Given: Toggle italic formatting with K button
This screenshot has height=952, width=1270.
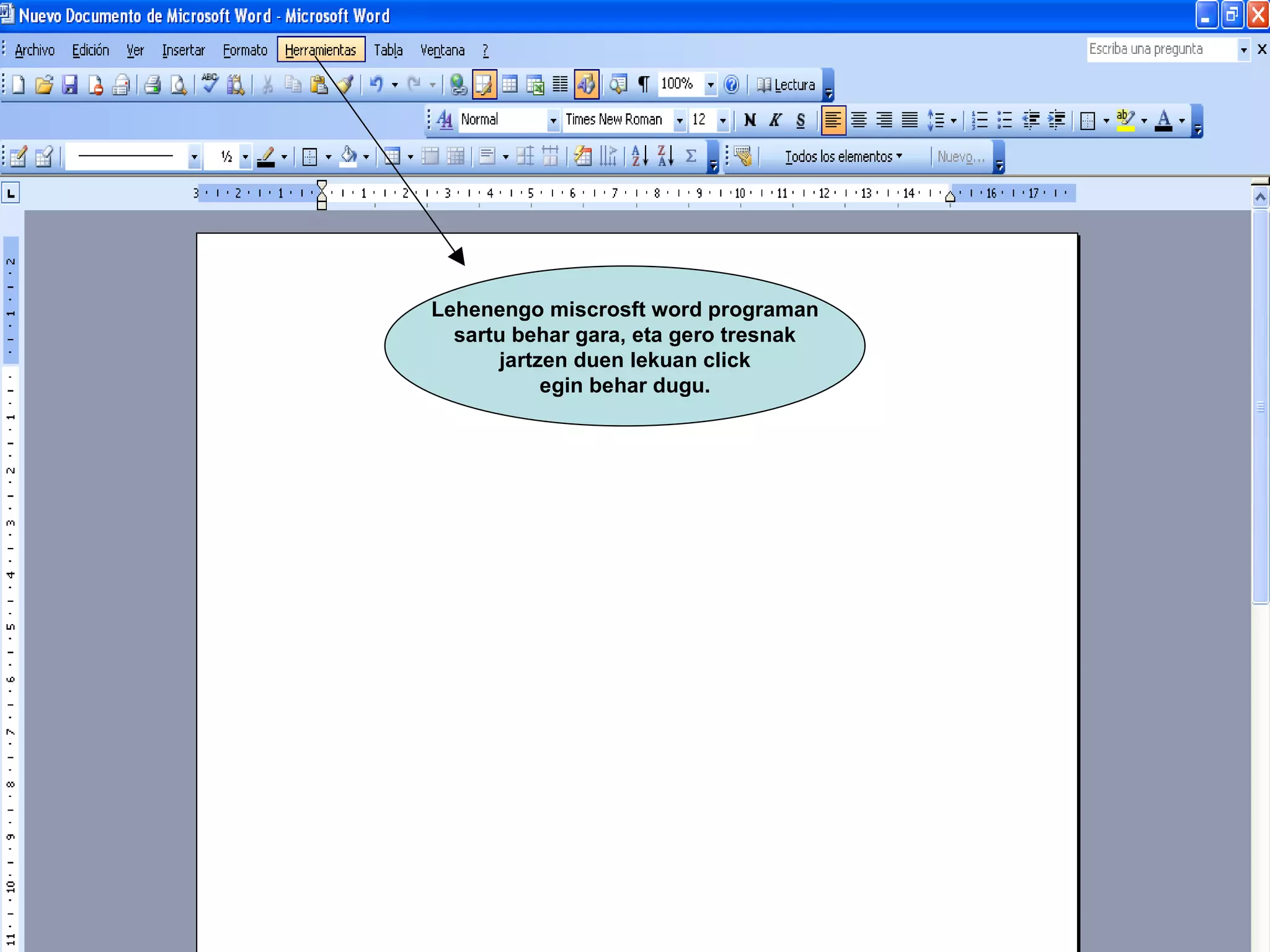Looking at the screenshot, I should [775, 120].
